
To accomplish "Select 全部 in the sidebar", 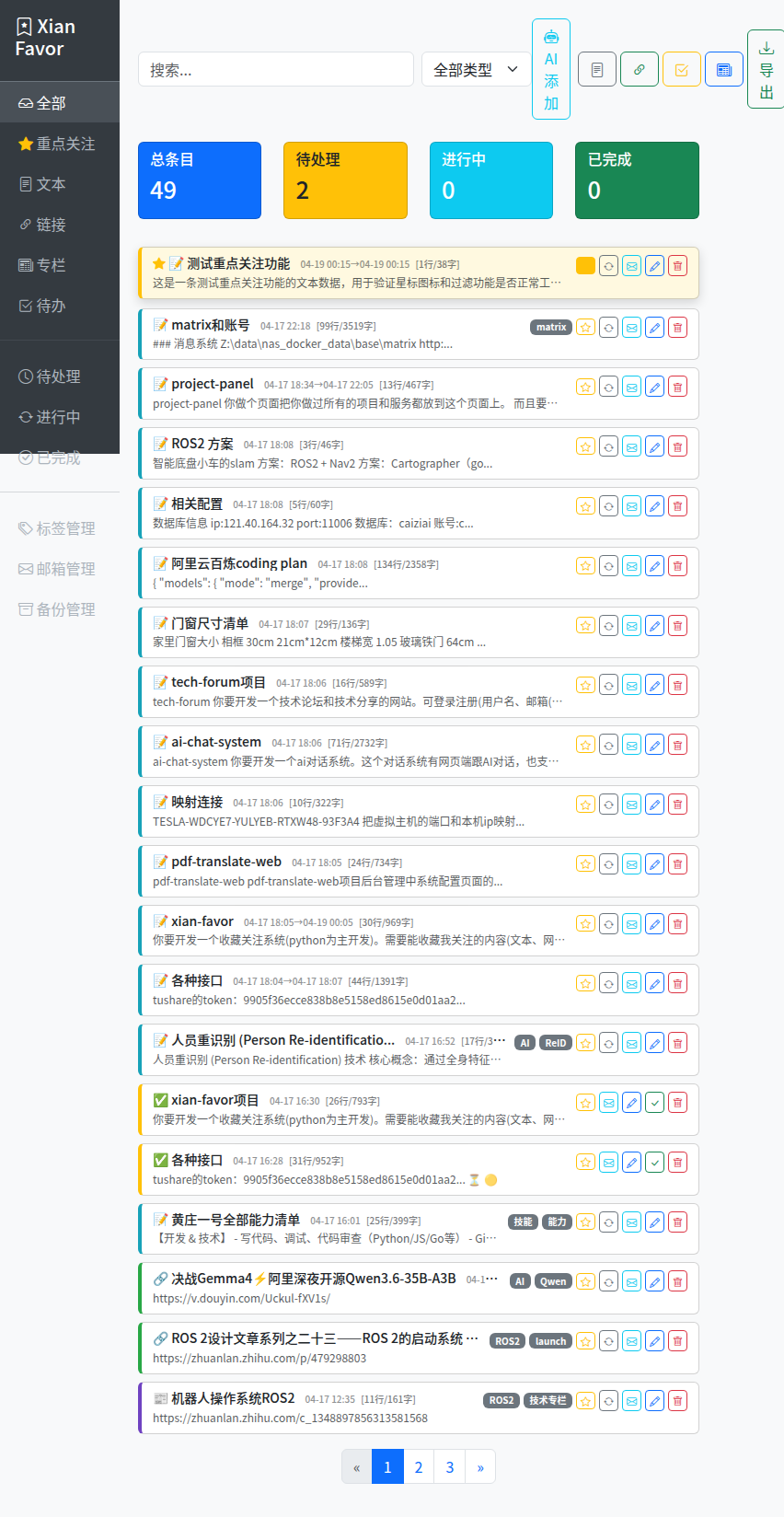I will click(x=60, y=102).
